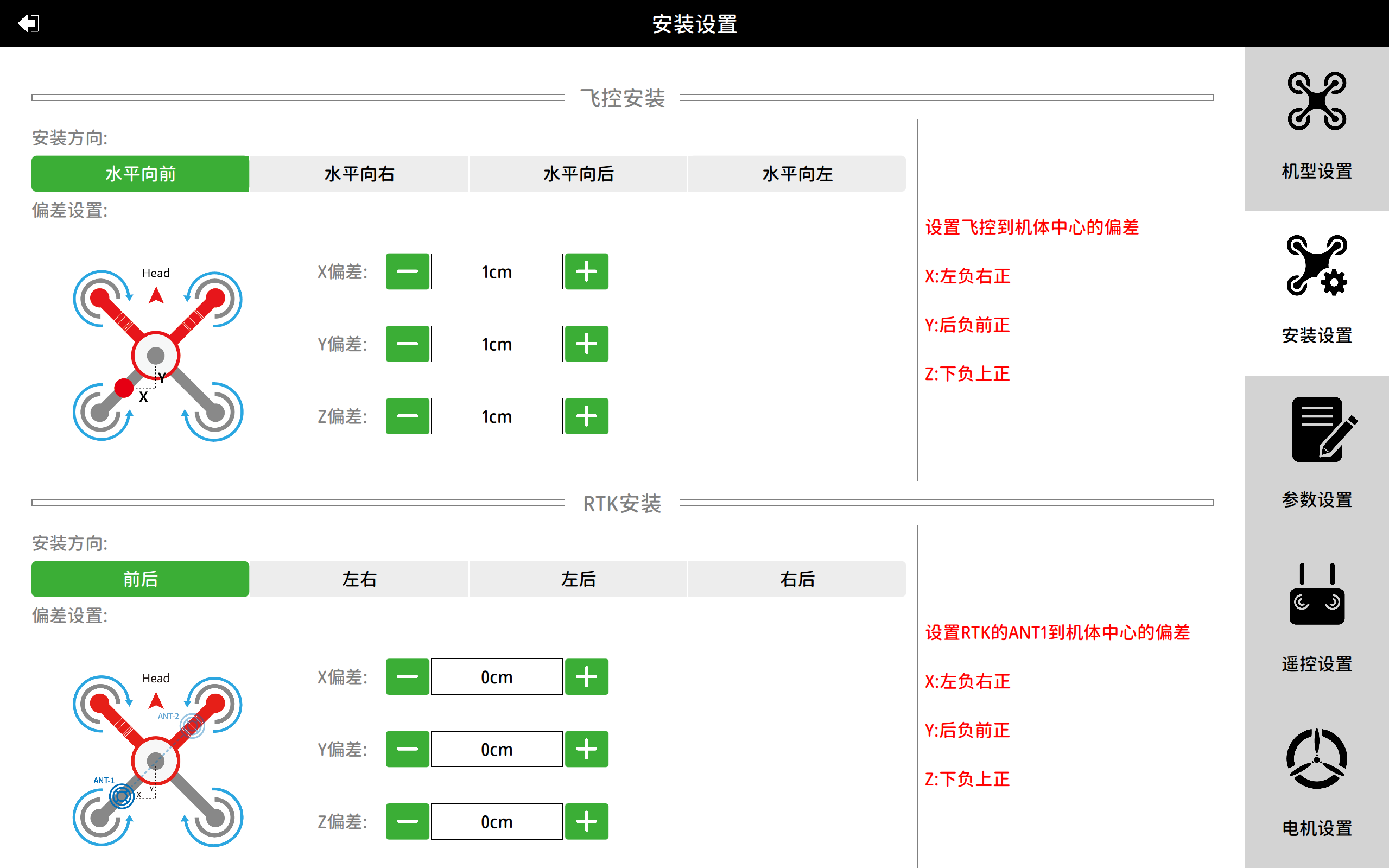1389x868 pixels.
Task: Select 水平向左 install direction
Action: point(797,173)
